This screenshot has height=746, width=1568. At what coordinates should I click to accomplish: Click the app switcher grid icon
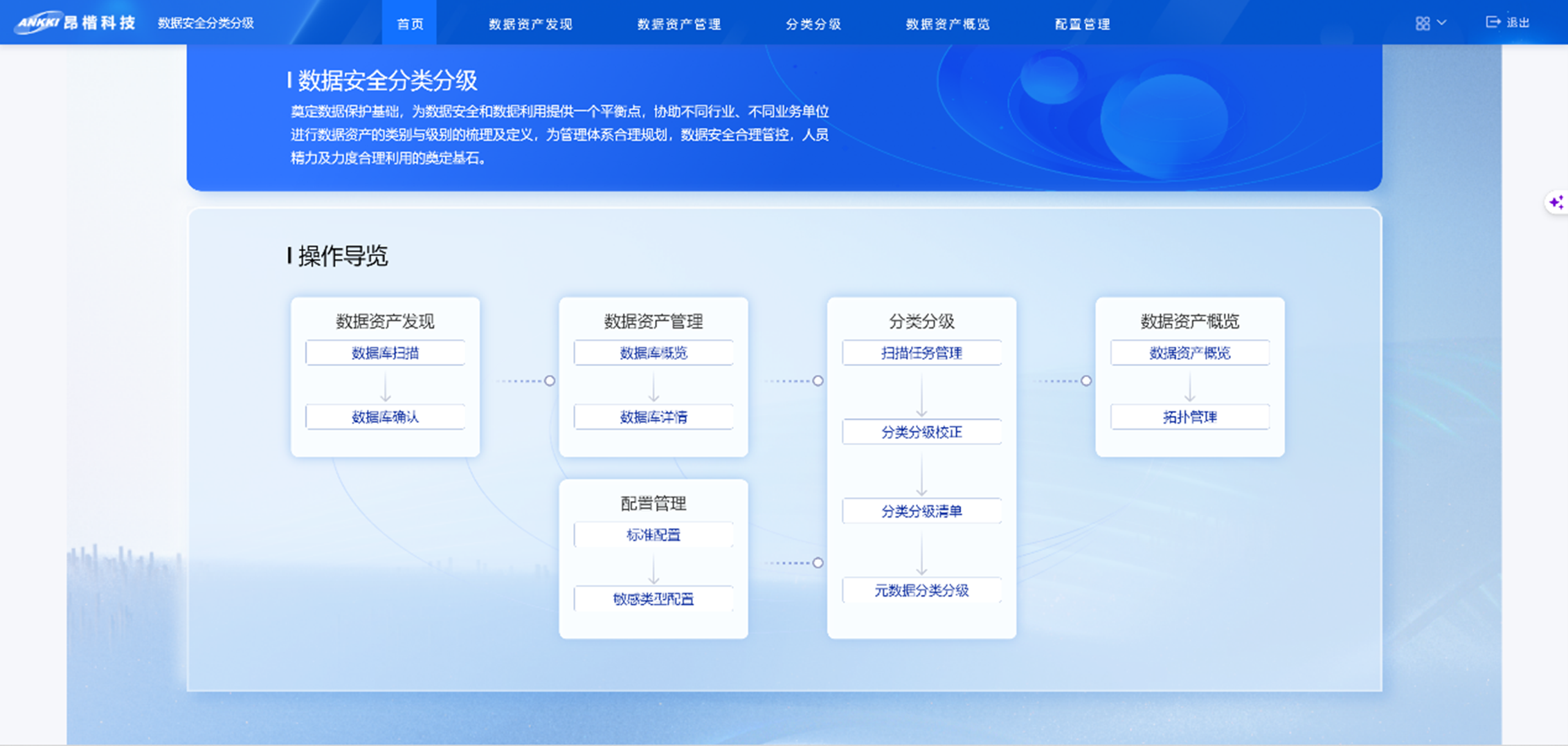click(1423, 23)
